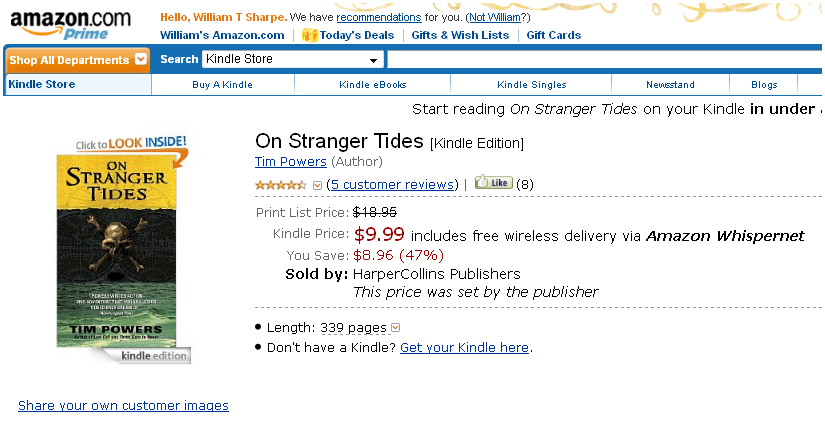This screenshot has width=825, height=426.
Task: Select the Buy A Kindle tab
Action: 222,85
